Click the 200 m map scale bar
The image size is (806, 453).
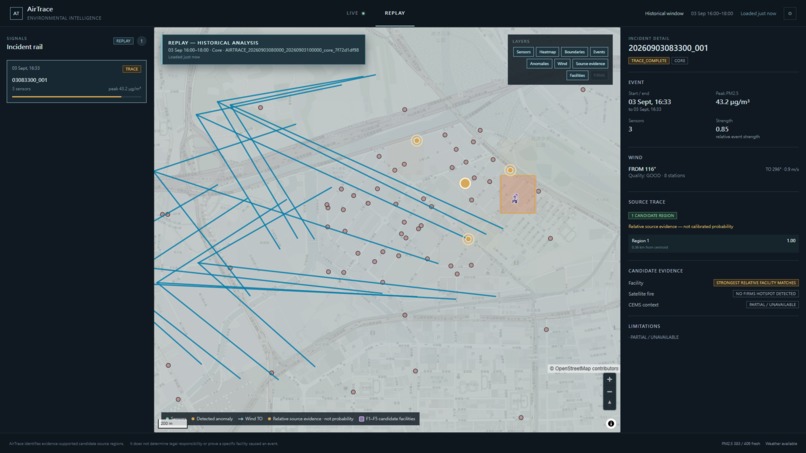pyautogui.click(x=172, y=423)
